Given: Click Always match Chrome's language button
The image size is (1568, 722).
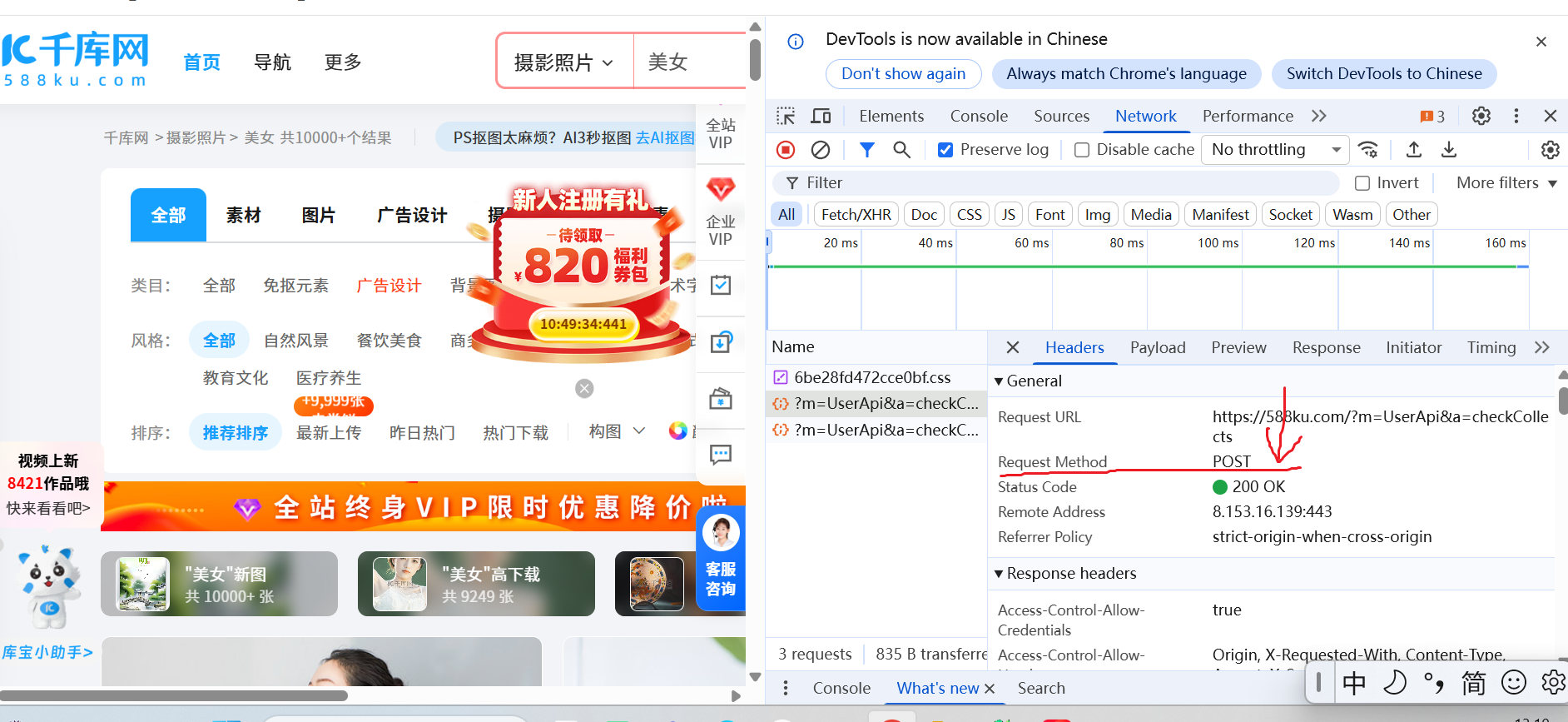Looking at the screenshot, I should click(x=1127, y=74).
